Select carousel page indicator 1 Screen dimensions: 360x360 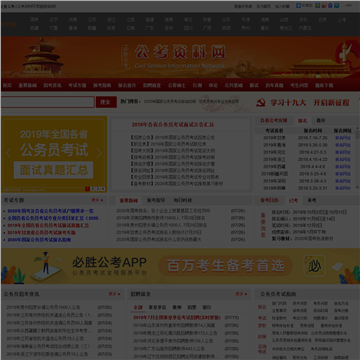(87, 189)
